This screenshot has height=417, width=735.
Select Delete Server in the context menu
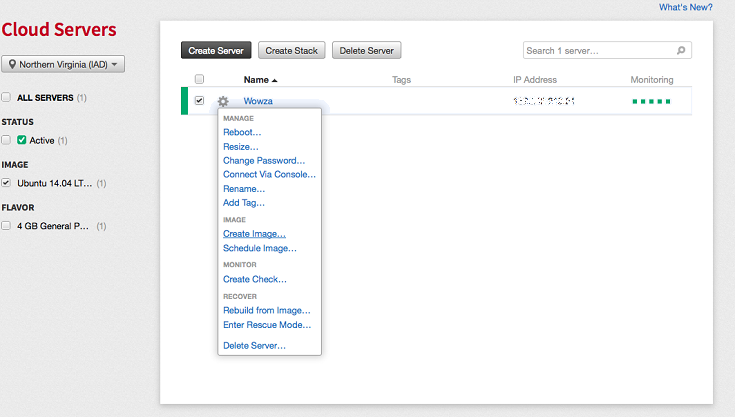pyautogui.click(x=254, y=346)
